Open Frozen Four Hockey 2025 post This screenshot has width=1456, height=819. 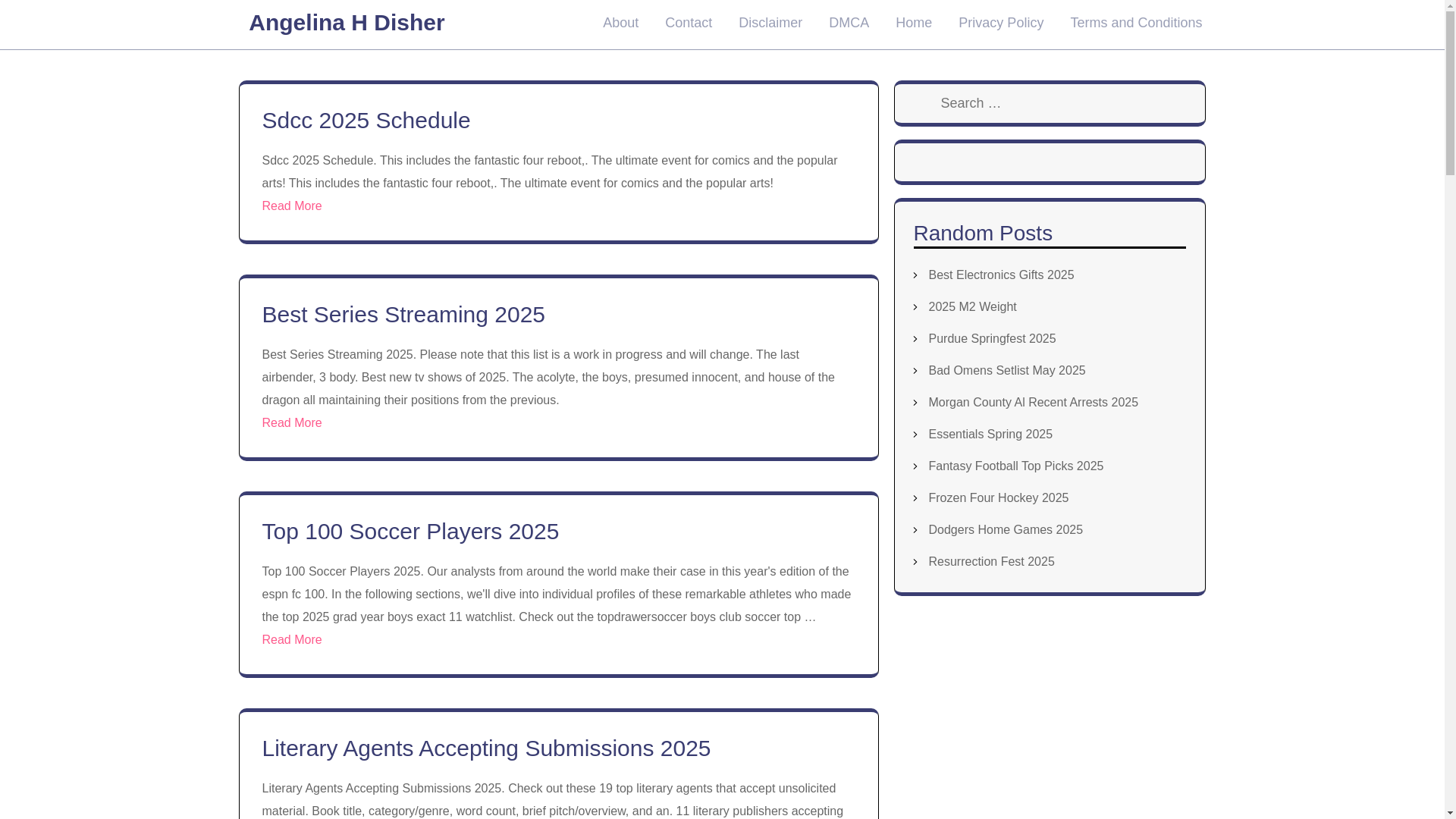click(x=998, y=498)
